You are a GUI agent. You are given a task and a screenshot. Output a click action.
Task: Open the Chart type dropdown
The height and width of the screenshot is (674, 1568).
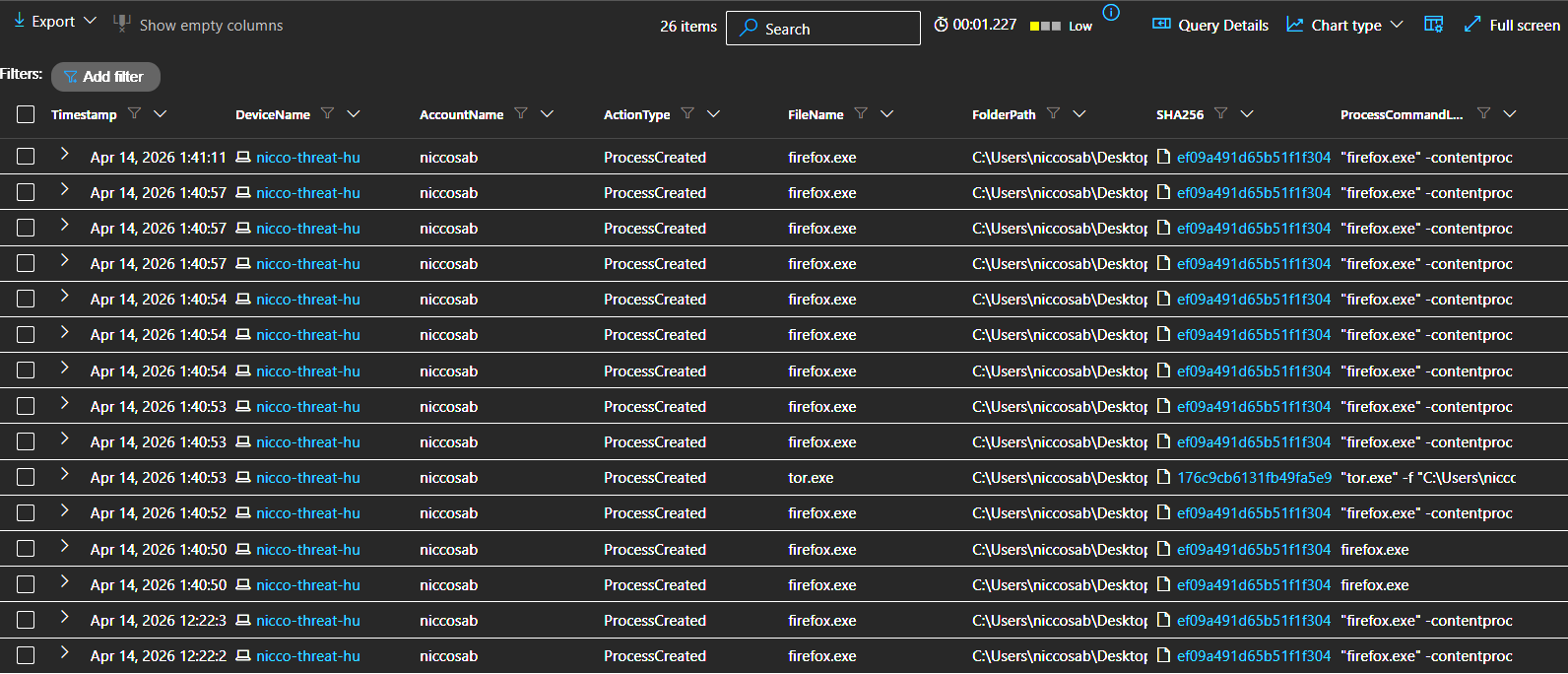tap(1344, 25)
